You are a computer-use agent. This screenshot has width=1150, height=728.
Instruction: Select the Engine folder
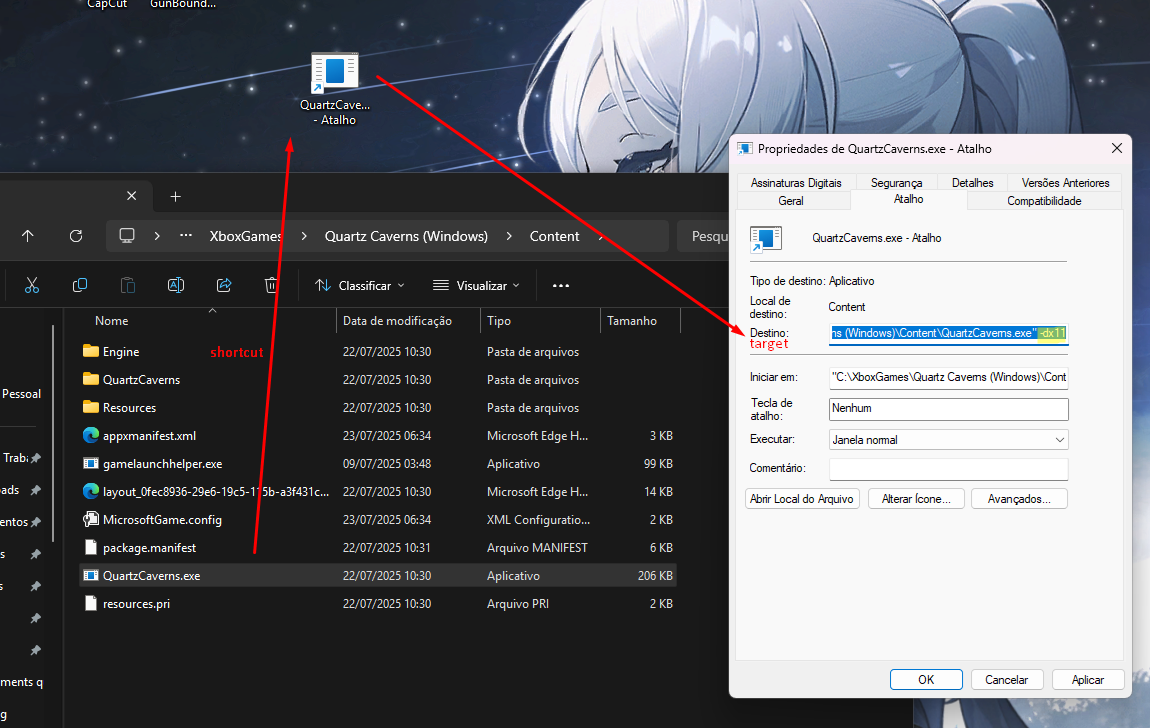click(x=378, y=352)
